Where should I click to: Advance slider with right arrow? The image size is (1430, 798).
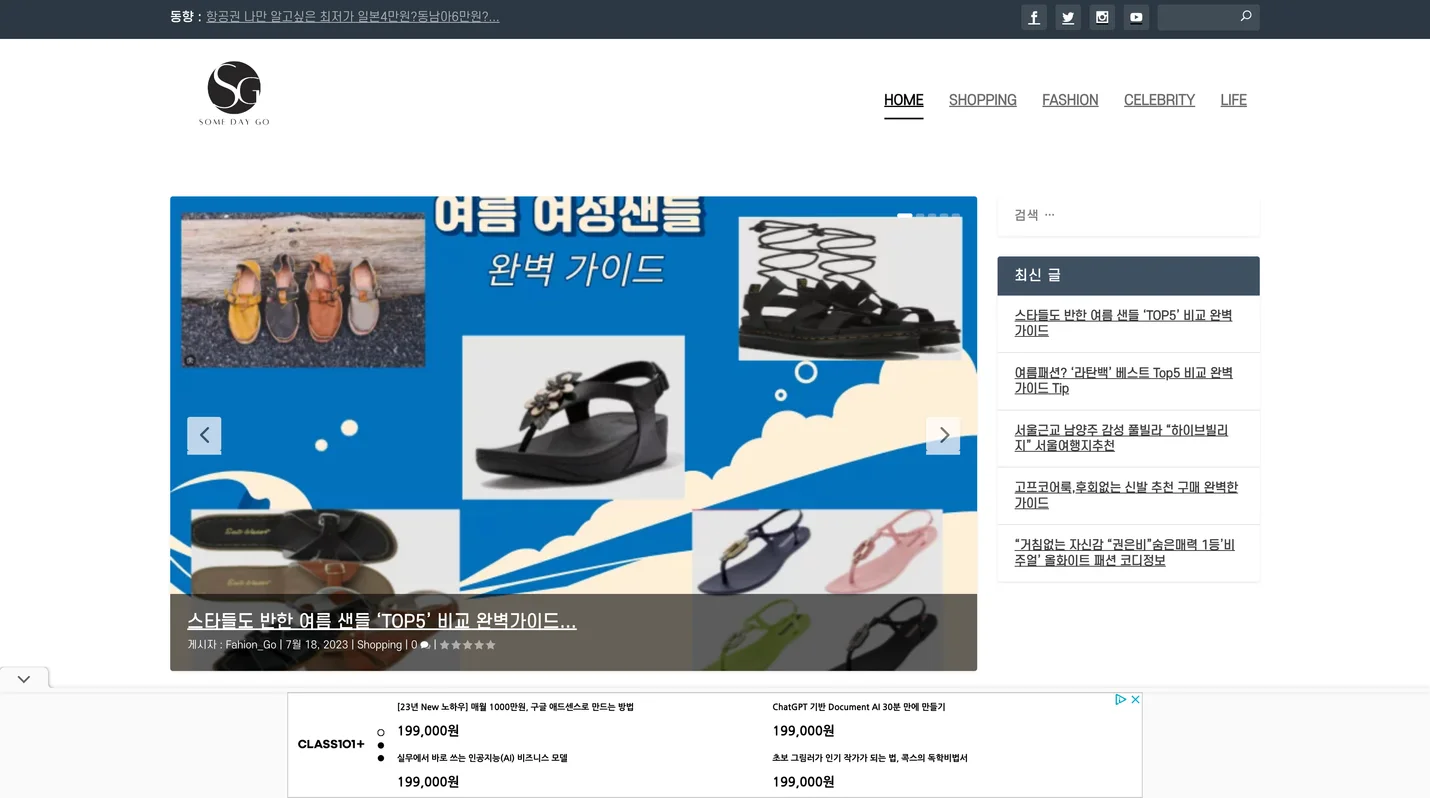943,435
